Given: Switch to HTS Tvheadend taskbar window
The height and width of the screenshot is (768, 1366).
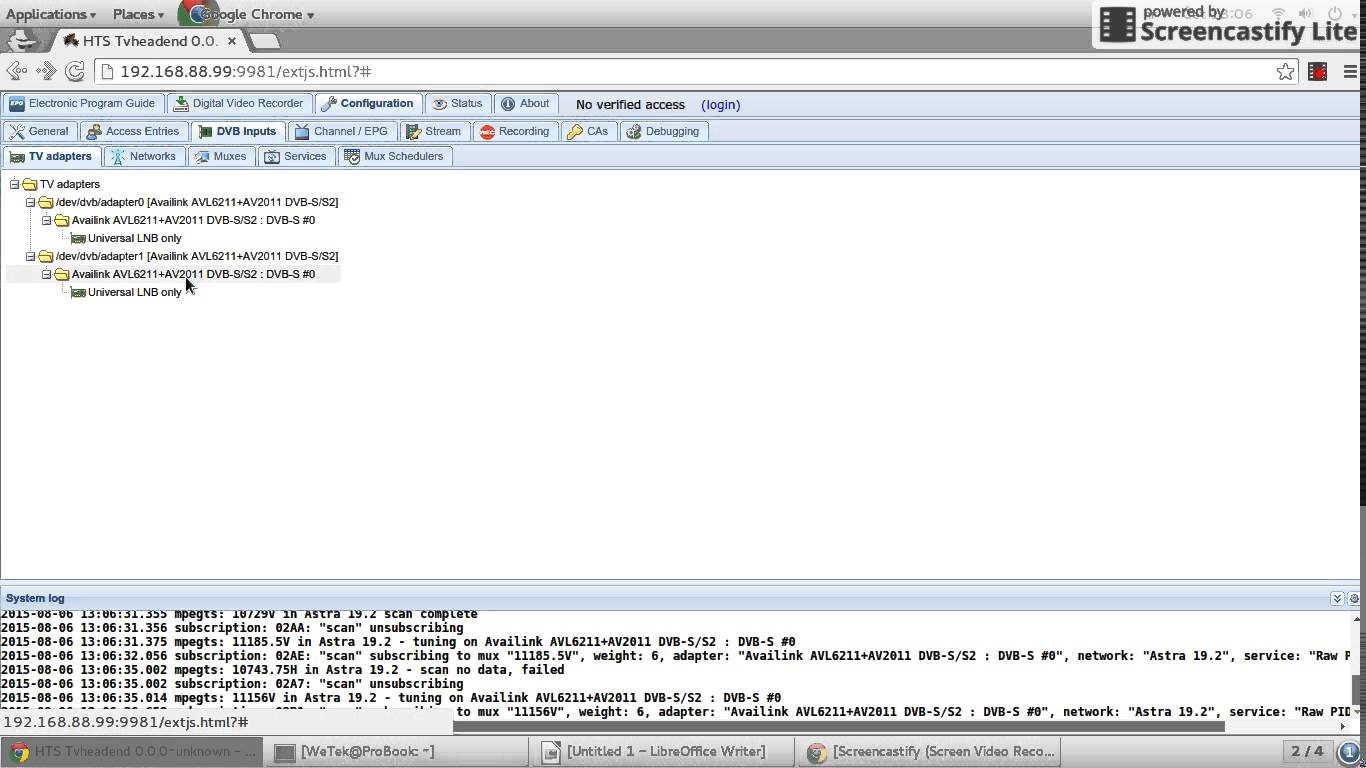Looking at the screenshot, I should 131,751.
